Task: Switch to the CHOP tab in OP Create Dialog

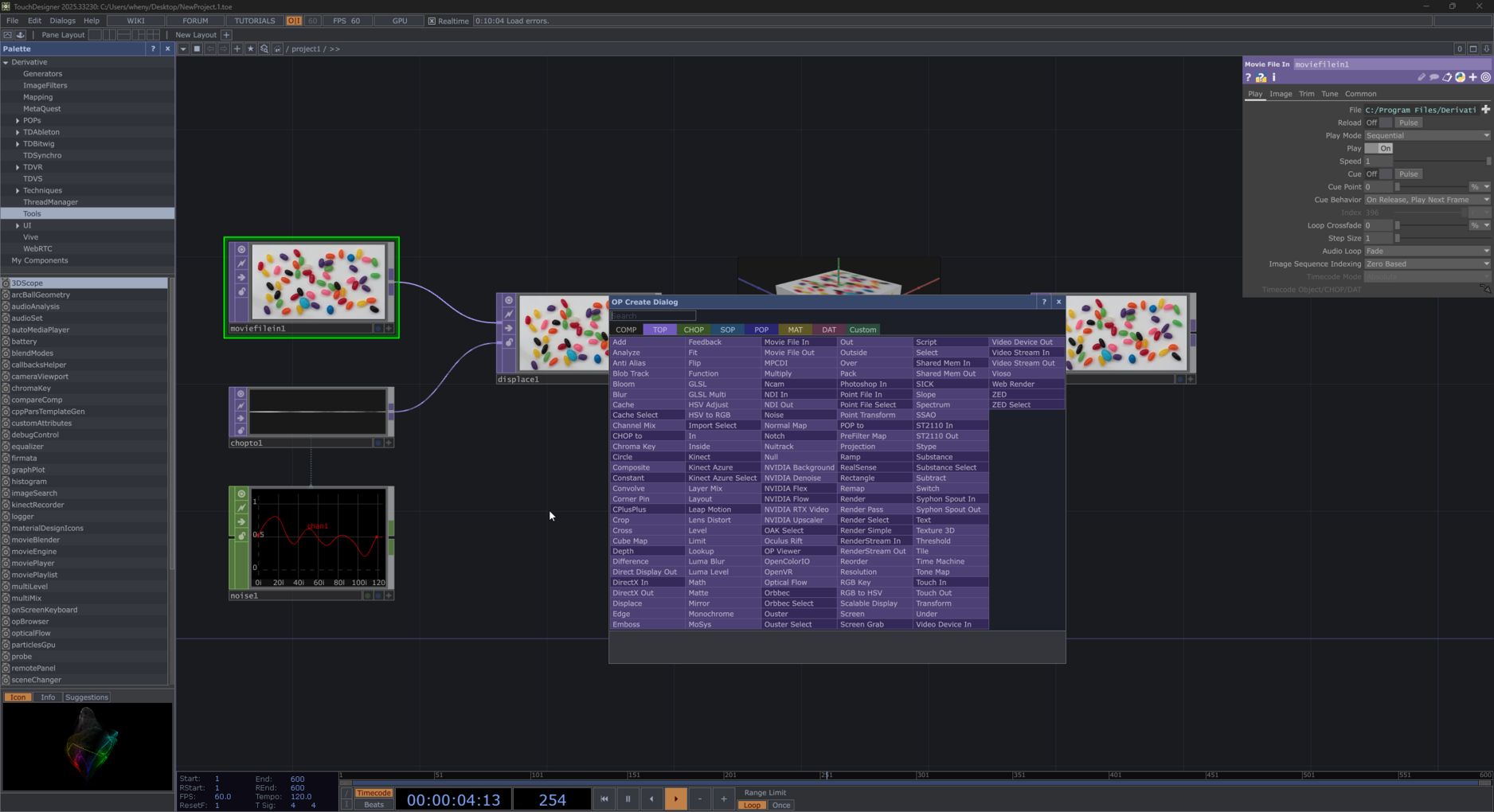Action: [694, 330]
